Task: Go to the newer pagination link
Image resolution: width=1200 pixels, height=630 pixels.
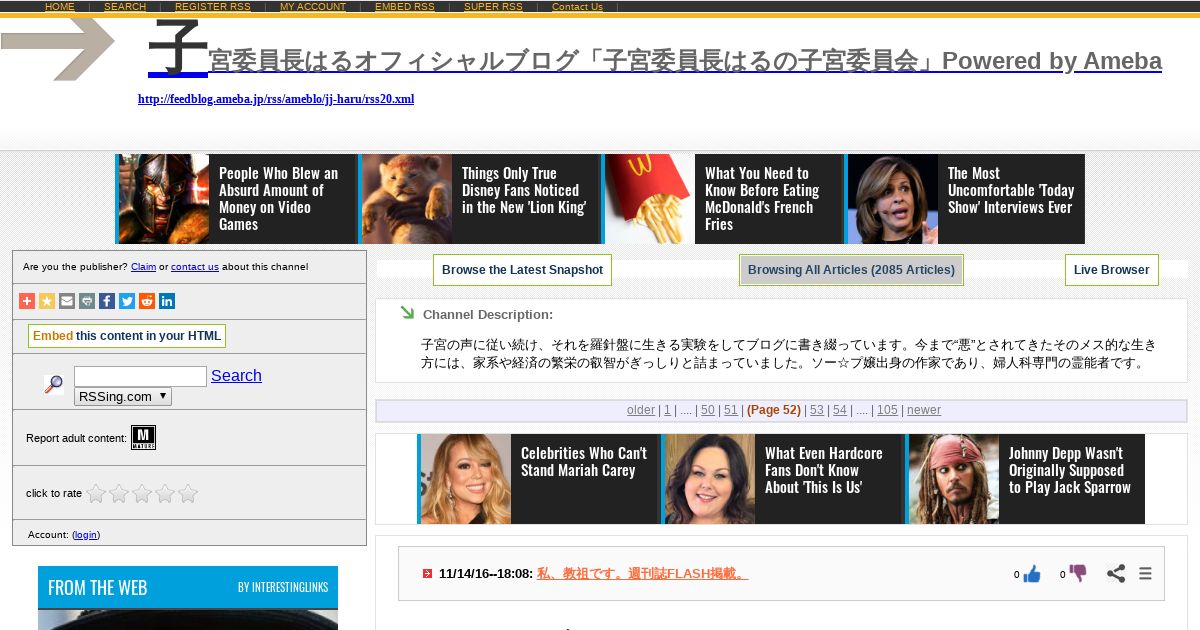Action: pyautogui.click(x=924, y=410)
